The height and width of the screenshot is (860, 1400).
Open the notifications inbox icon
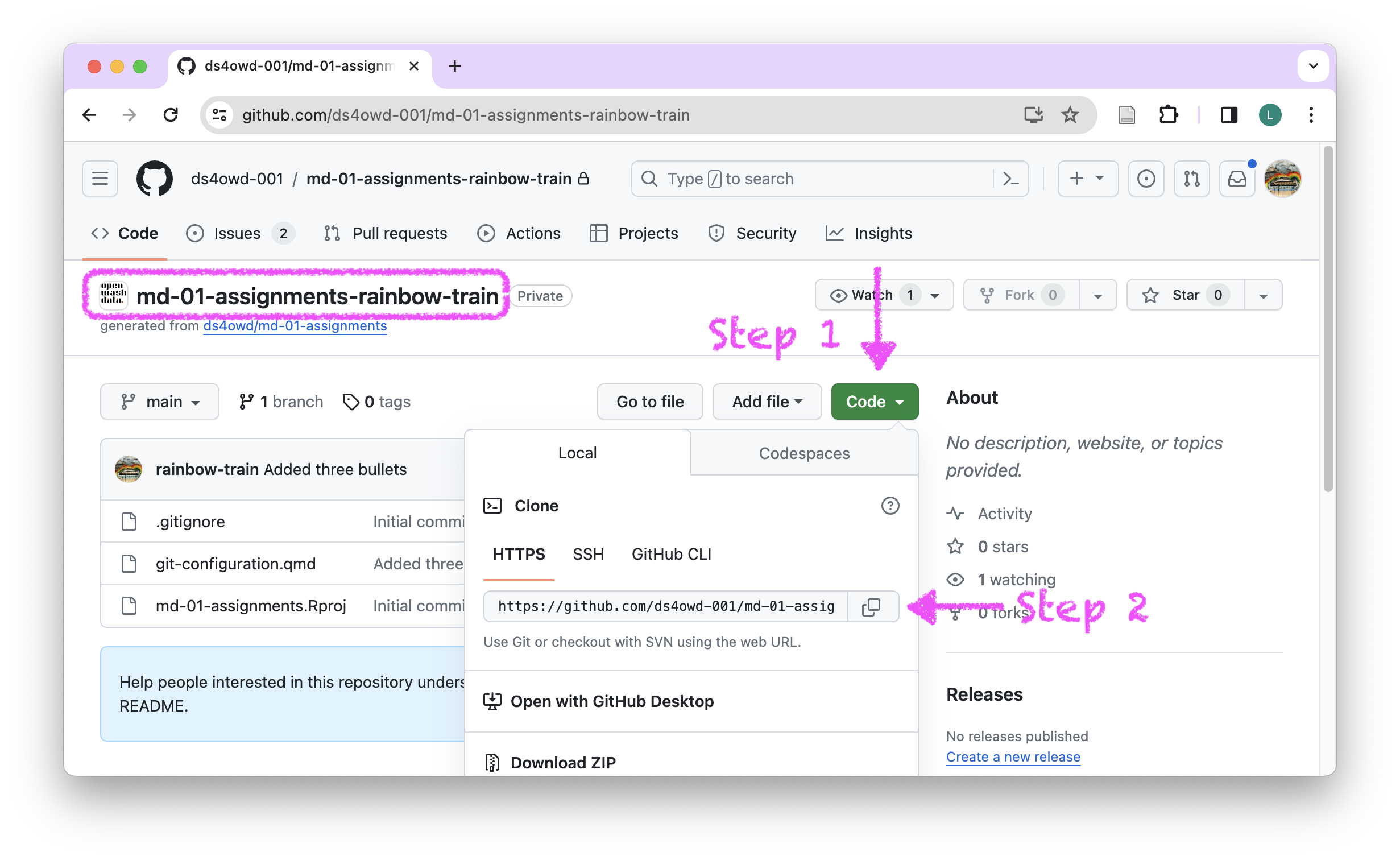tap(1237, 179)
